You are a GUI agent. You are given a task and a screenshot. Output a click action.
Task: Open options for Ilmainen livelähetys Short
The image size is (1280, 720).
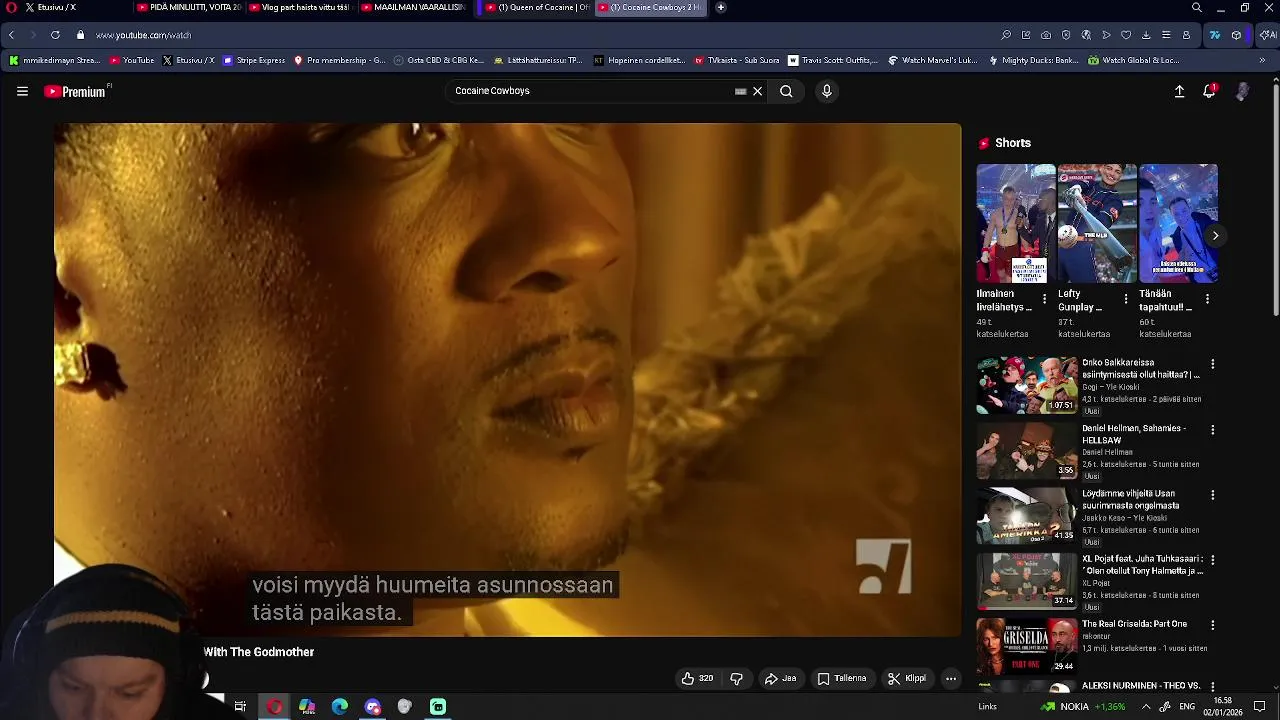coord(1045,299)
